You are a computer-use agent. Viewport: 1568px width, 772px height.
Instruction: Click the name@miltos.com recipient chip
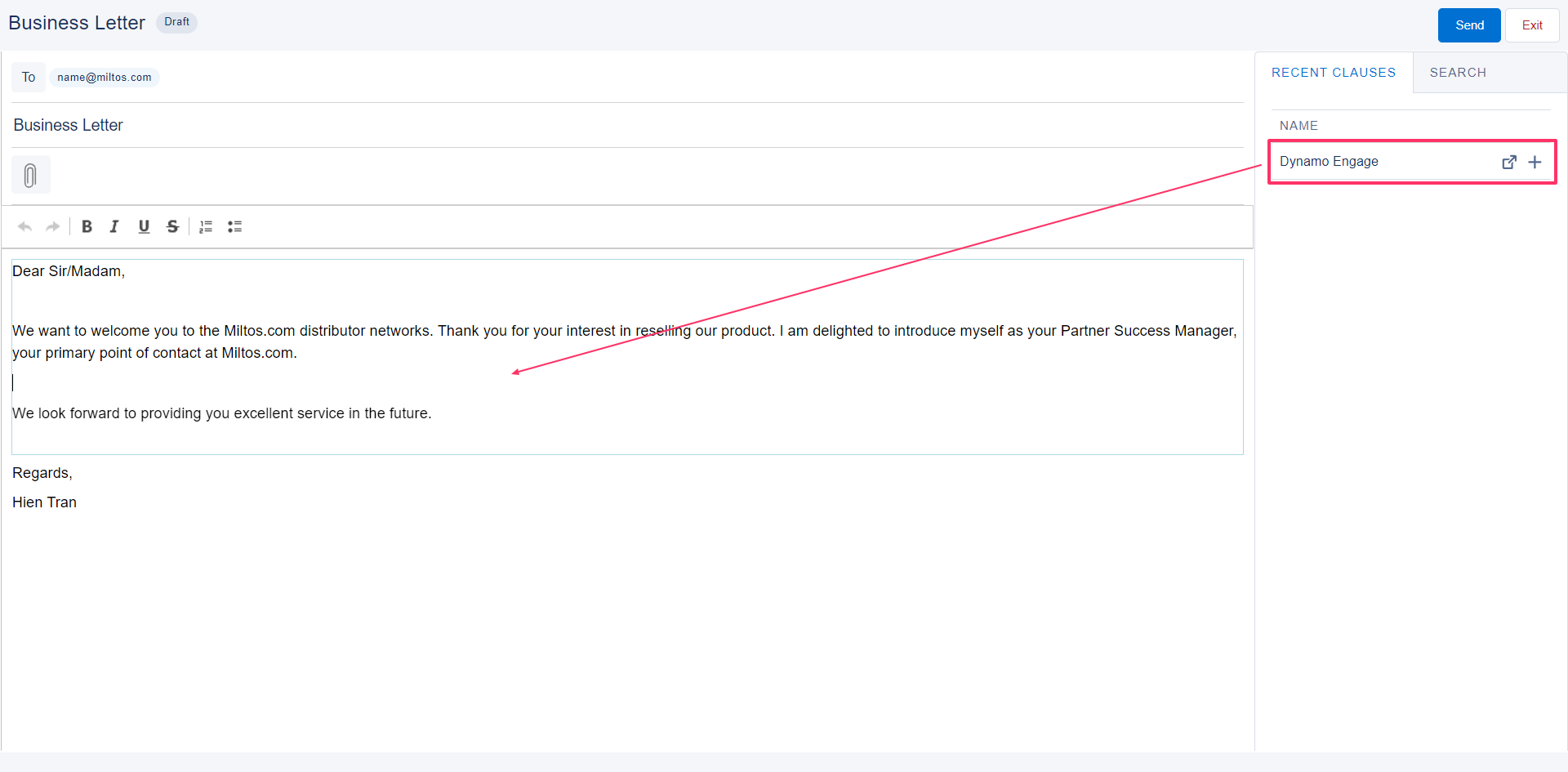click(105, 78)
